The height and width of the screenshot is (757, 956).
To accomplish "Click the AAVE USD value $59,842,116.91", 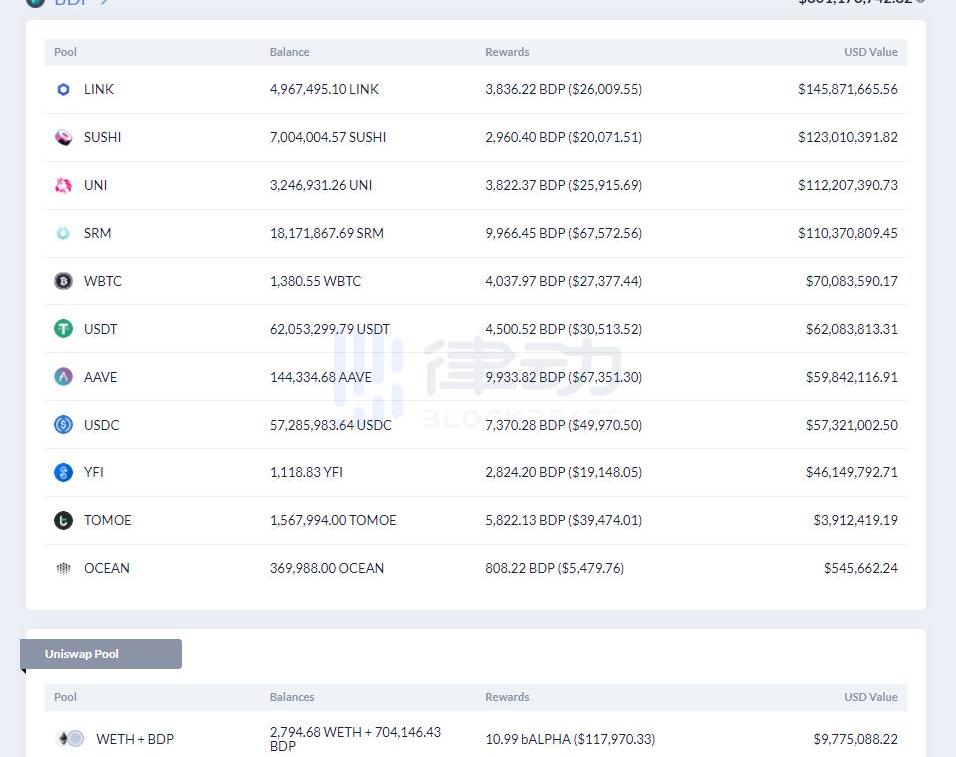I will [x=851, y=377].
